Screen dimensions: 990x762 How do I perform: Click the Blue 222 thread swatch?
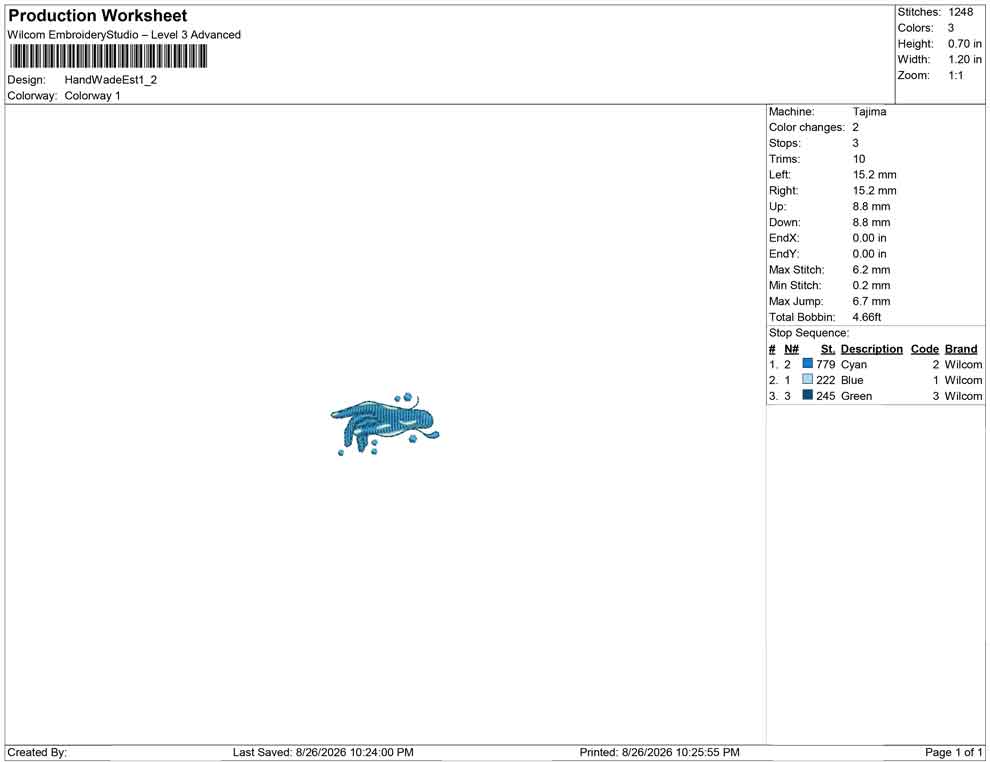click(808, 379)
